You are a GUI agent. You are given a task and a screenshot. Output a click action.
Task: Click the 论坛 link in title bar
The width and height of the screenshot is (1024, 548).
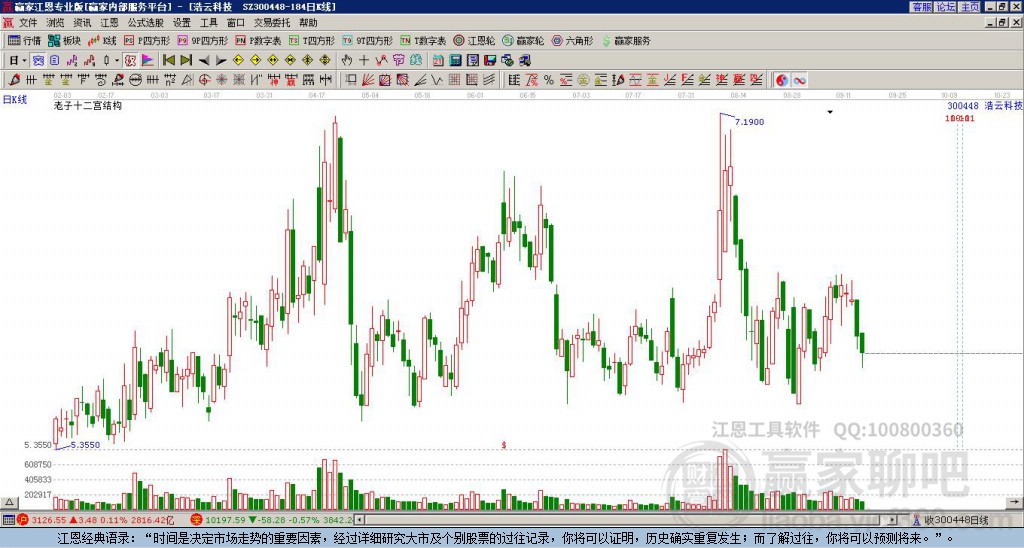pyautogui.click(x=945, y=7)
